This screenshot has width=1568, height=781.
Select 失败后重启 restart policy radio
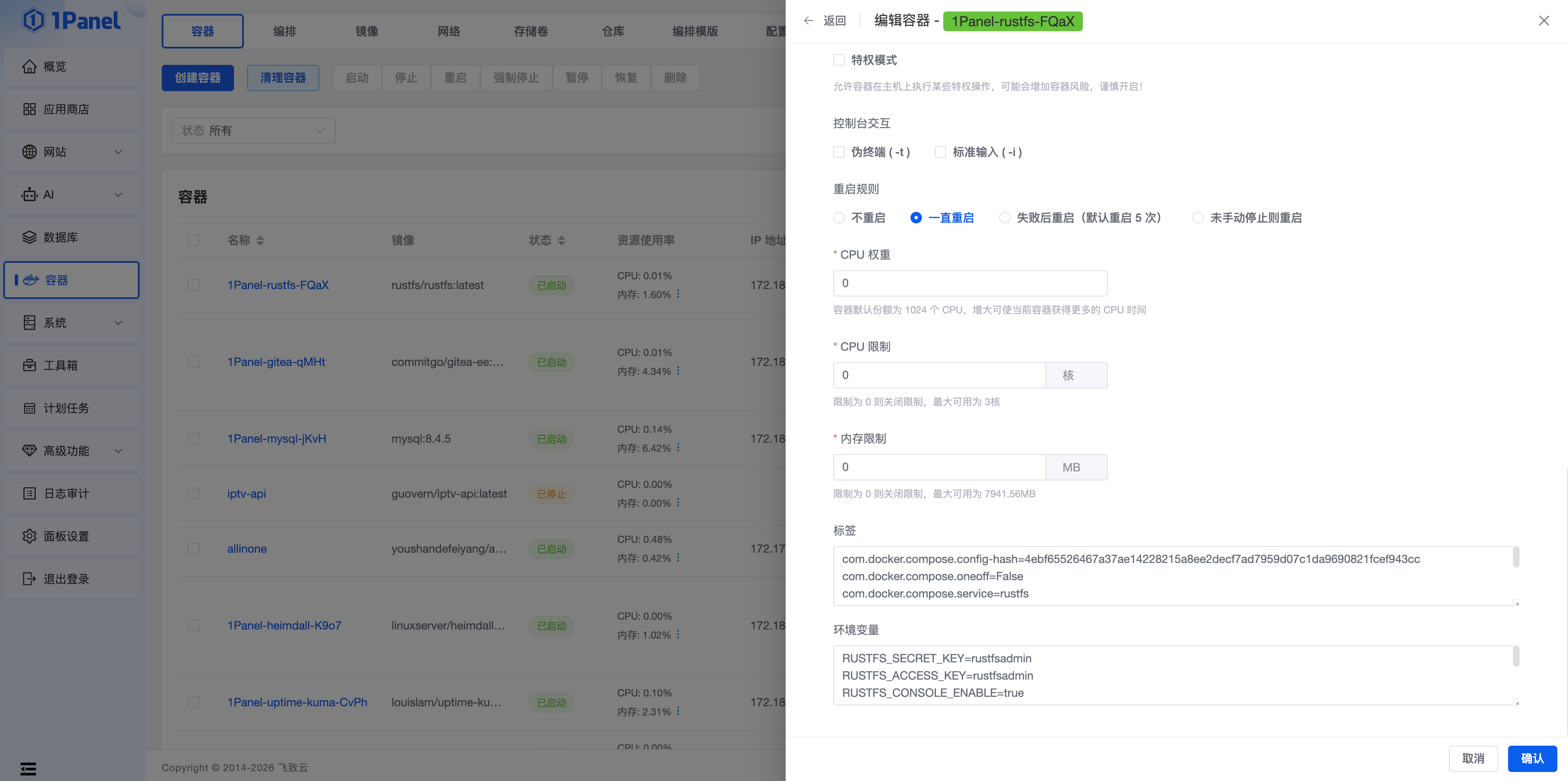(1004, 217)
